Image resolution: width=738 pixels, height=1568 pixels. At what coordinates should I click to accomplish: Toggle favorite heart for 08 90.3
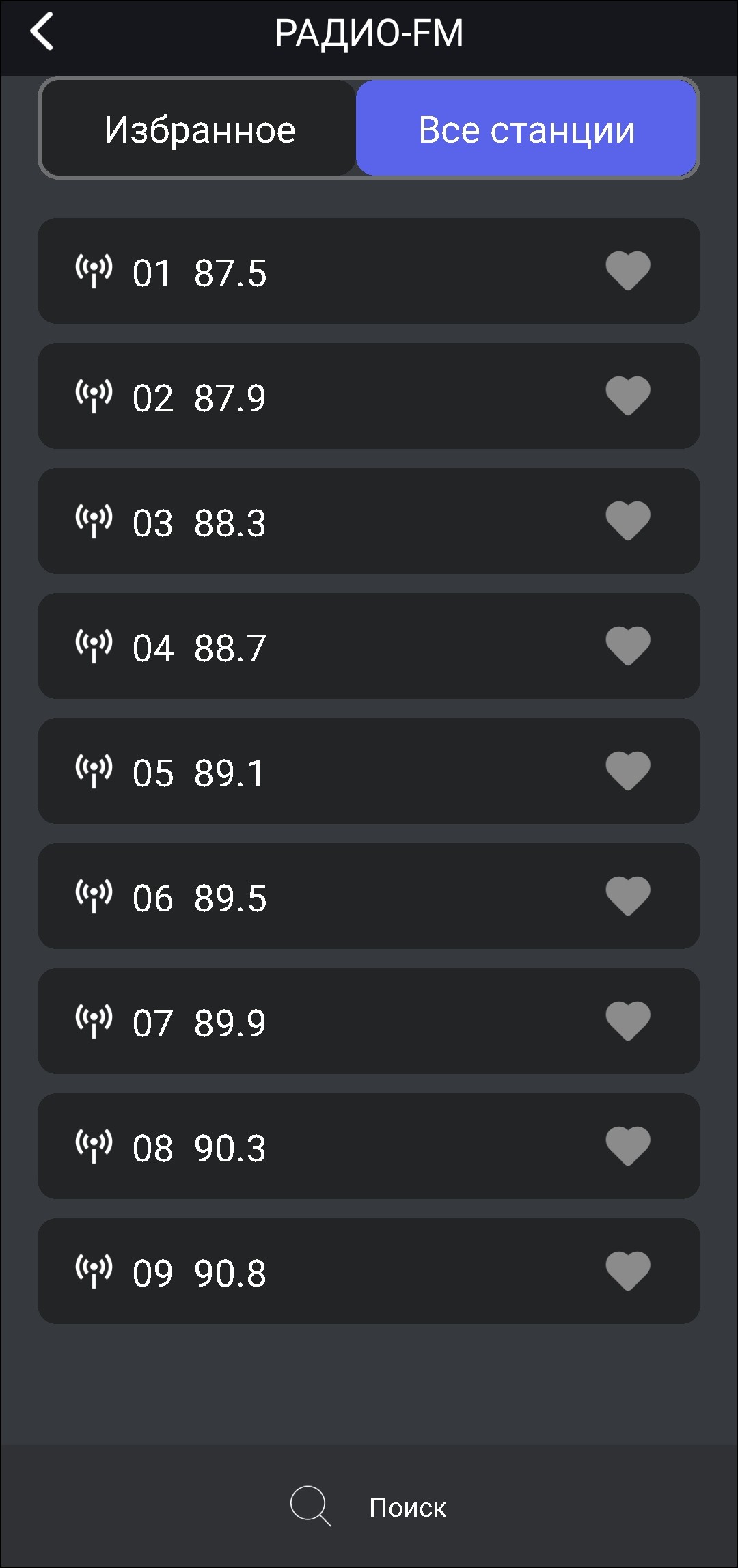tap(627, 1146)
